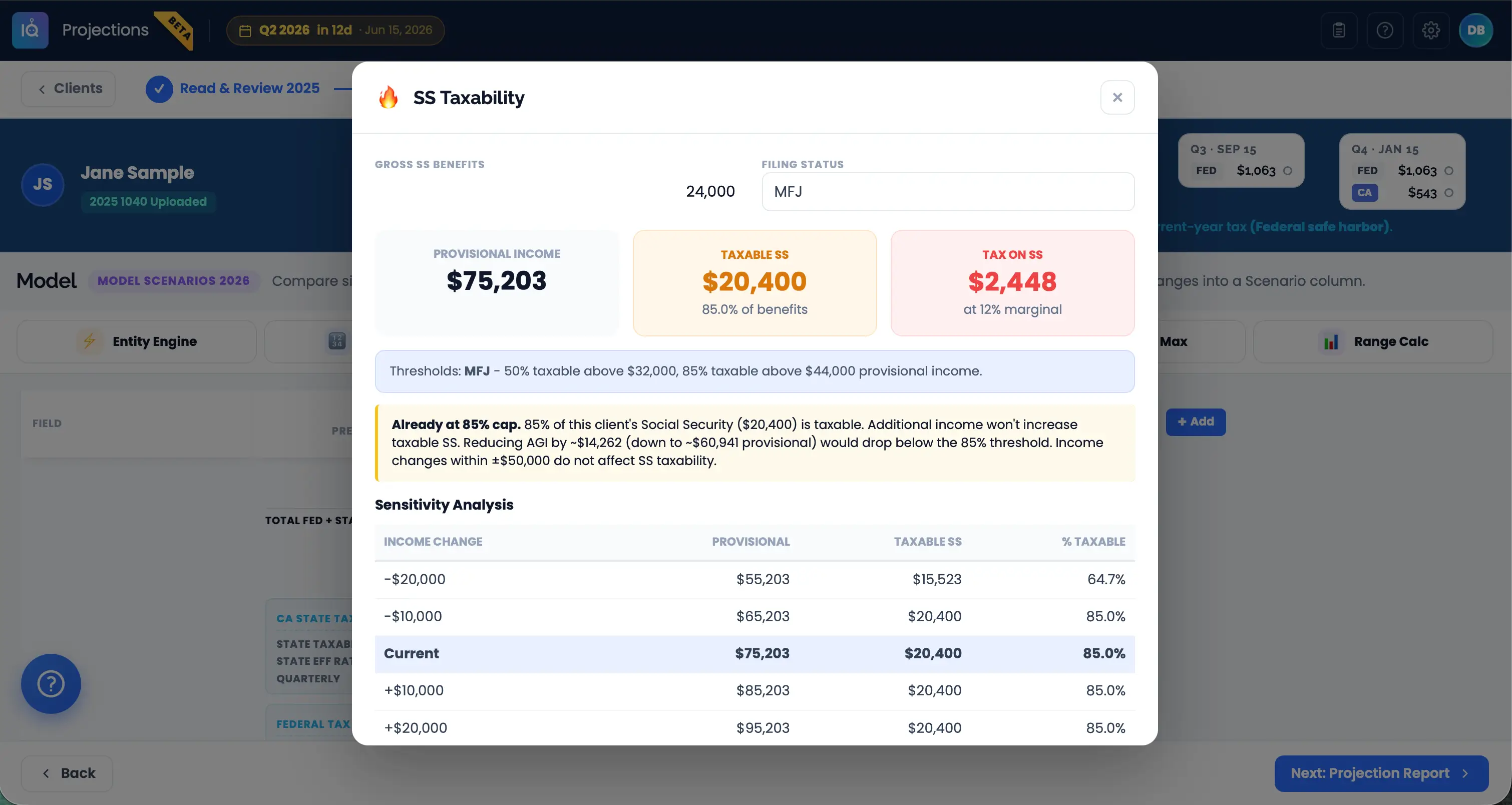Select the Provisional Income $75,203 card
Screen dimensions: 1512x805
[x=497, y=283]
